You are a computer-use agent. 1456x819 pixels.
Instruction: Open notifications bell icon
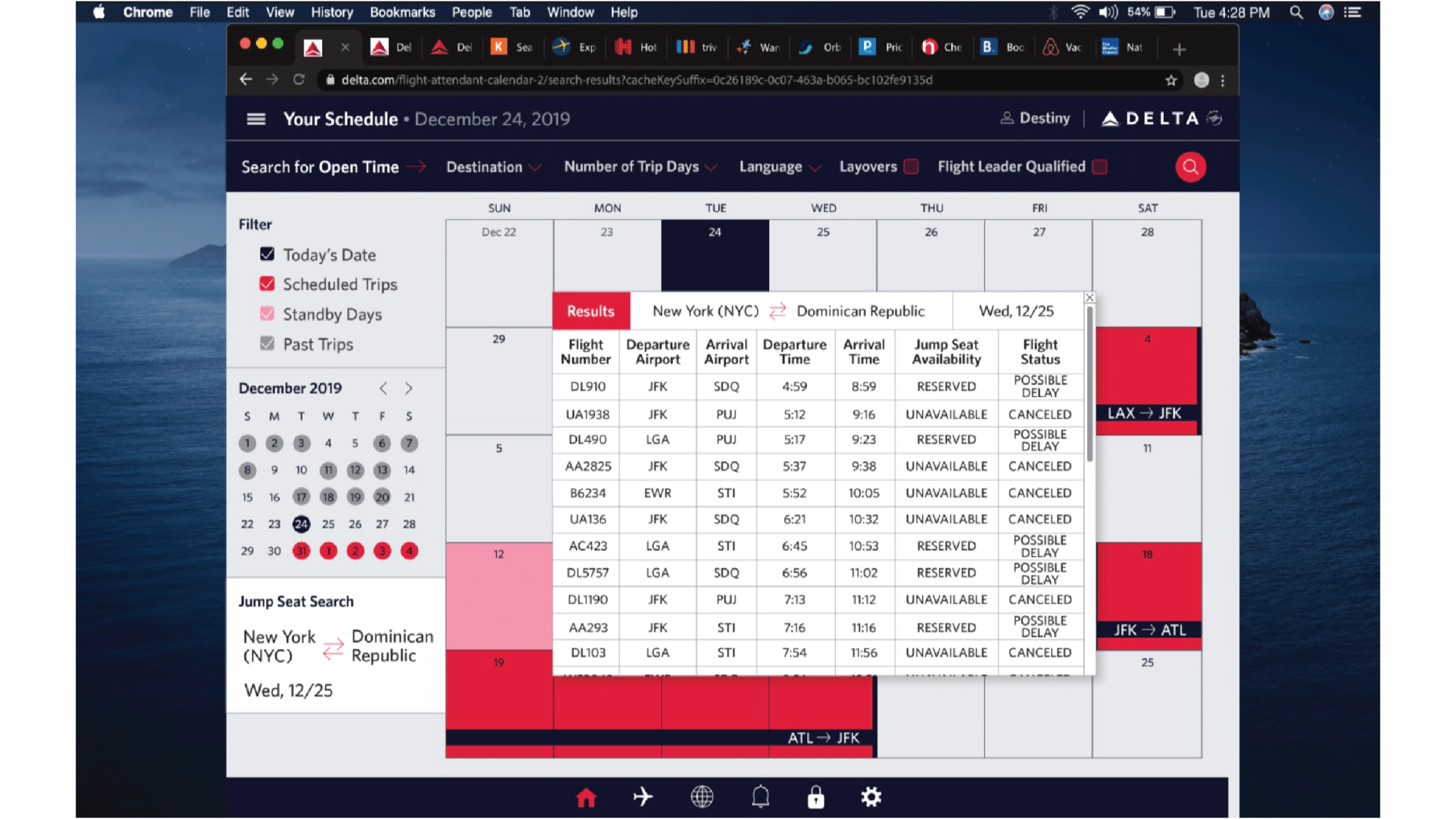[x=760, y=797]
